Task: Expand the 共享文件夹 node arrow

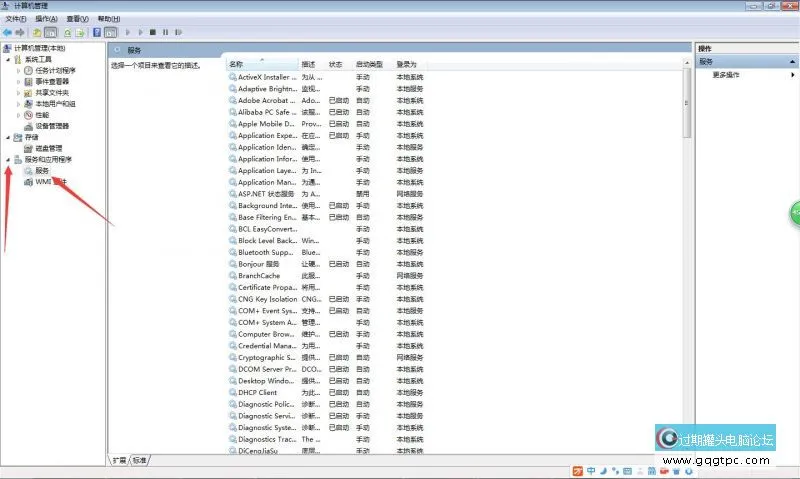Action: pos(18,93)
